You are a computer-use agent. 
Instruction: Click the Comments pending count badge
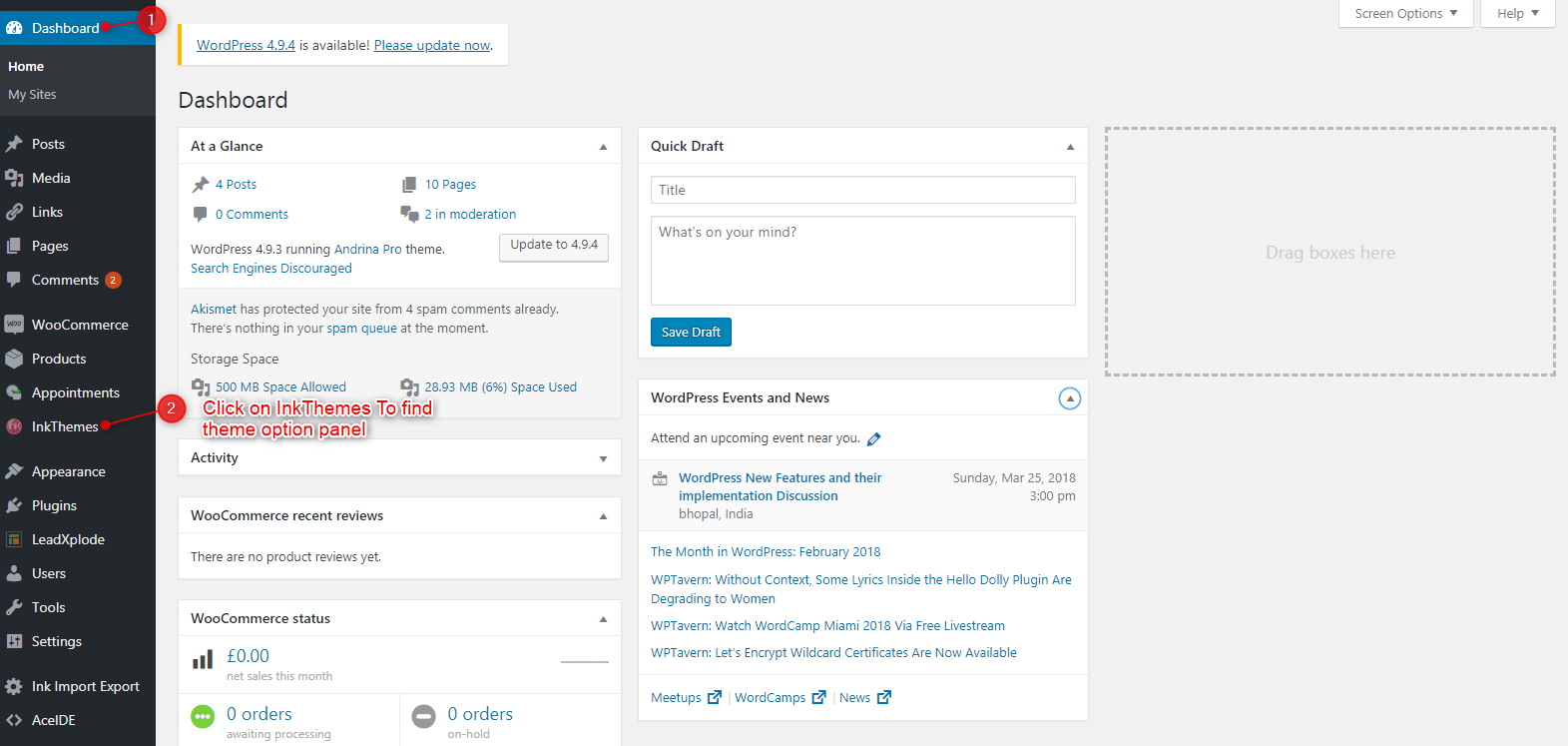[x=113, y=280]
